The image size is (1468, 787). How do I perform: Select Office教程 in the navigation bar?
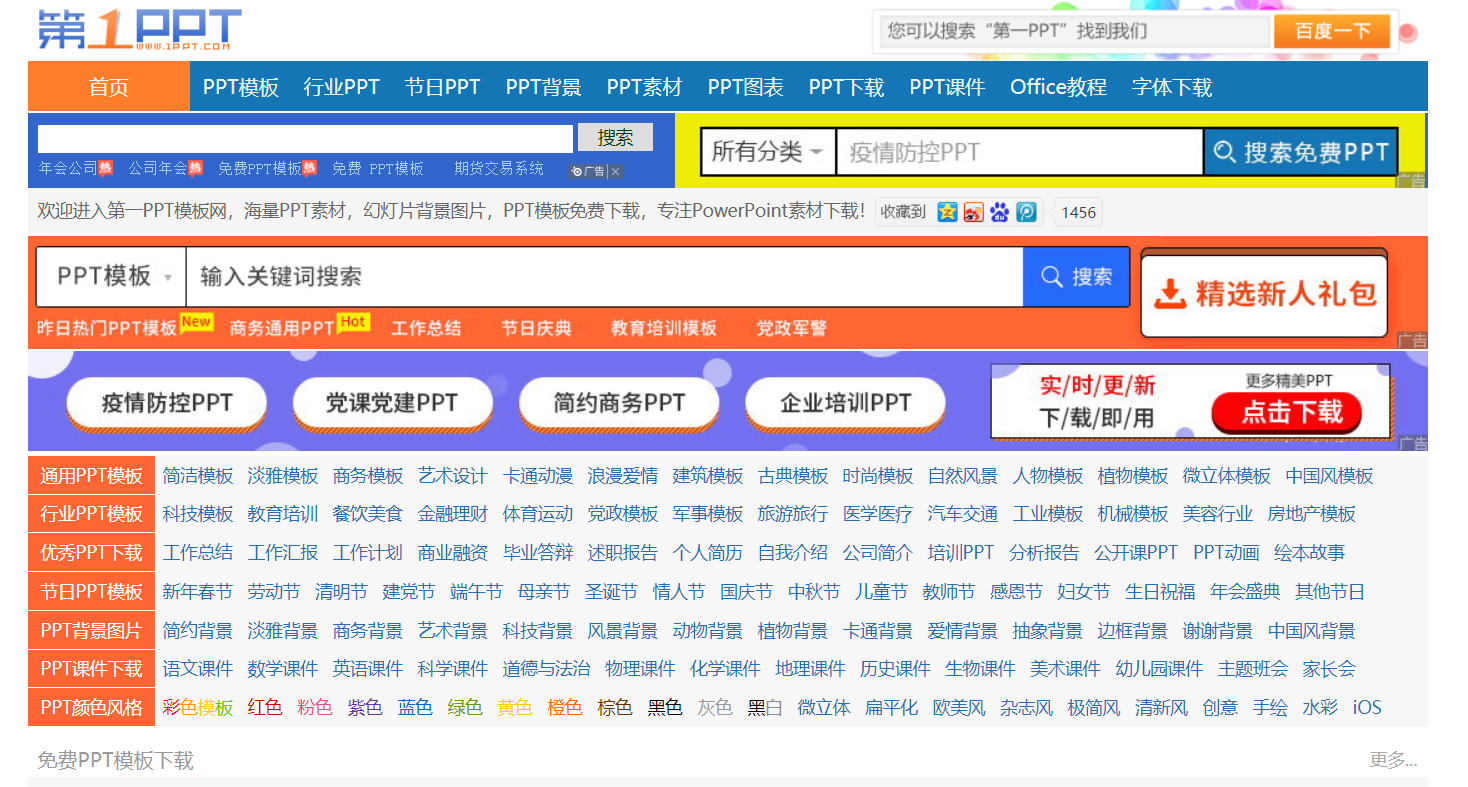click(1059, 87)
